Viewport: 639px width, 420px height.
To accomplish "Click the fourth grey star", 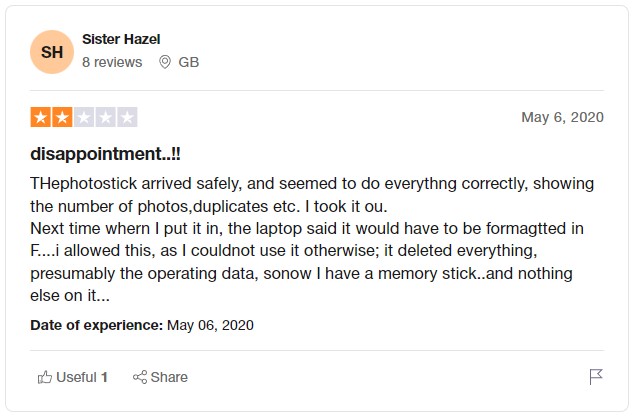I will [x=106, y=117].
